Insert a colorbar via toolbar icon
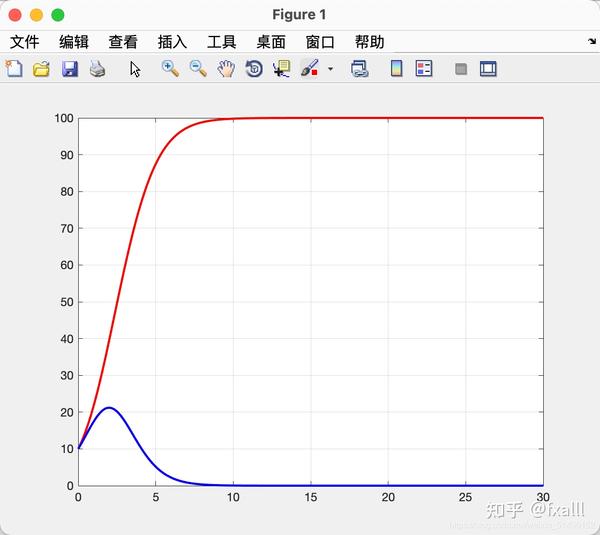This screenshot has height=535, width=600. [x=396, y=69]
